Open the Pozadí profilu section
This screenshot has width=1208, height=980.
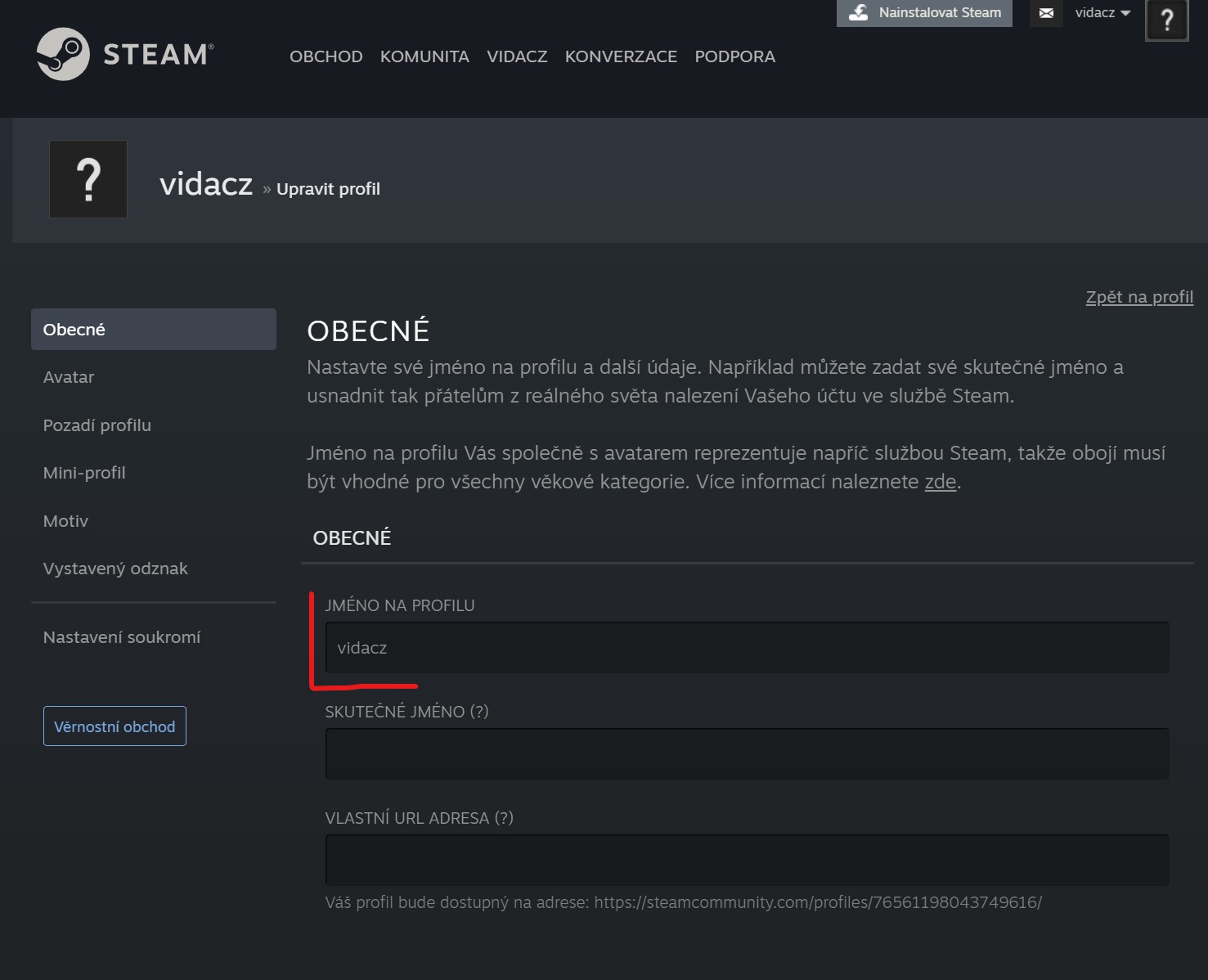coord(97,425)
